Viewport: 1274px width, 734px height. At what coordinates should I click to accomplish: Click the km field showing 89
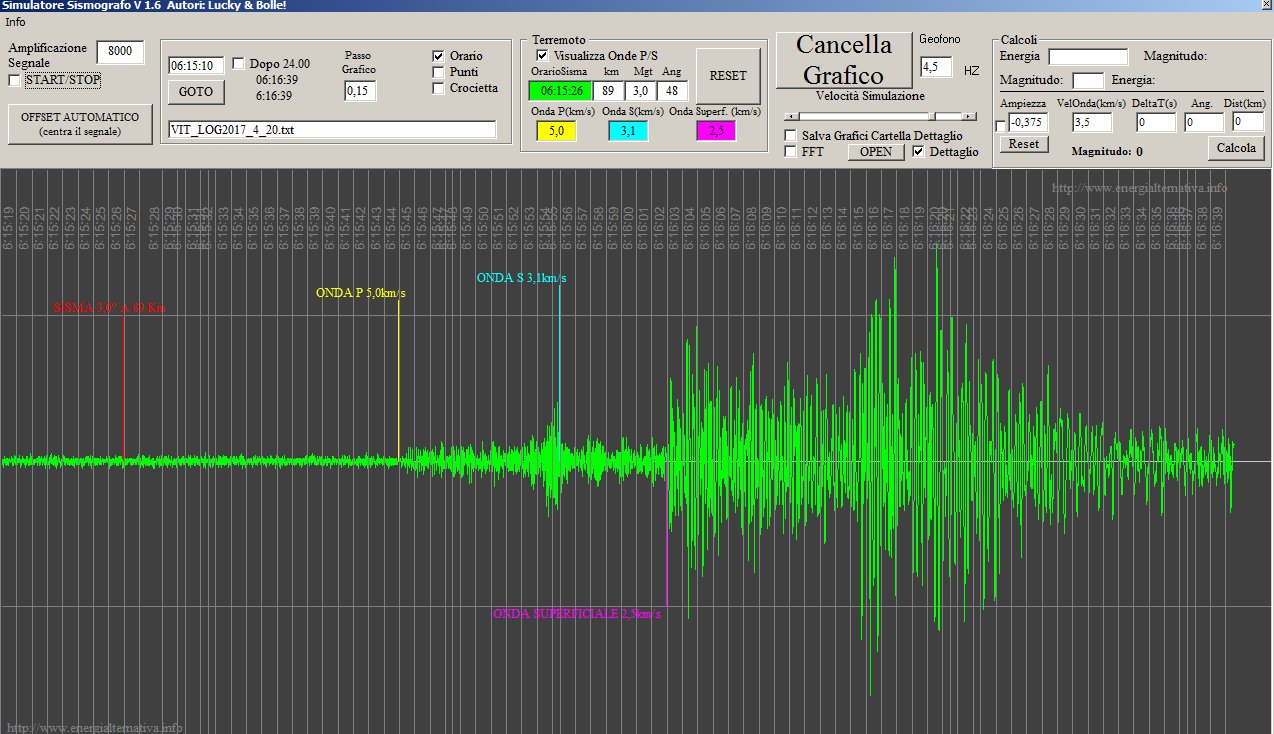click(x=608, y=90)
